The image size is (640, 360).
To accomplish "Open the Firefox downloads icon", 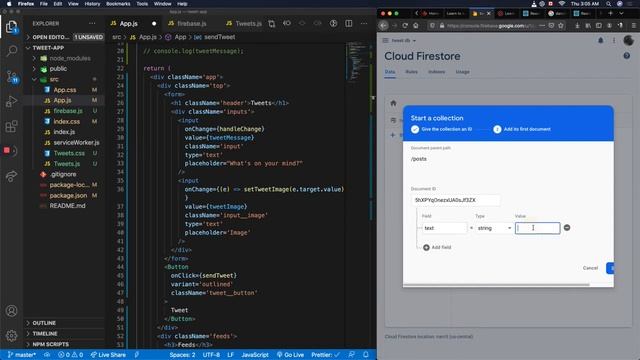I will [577, 25].
